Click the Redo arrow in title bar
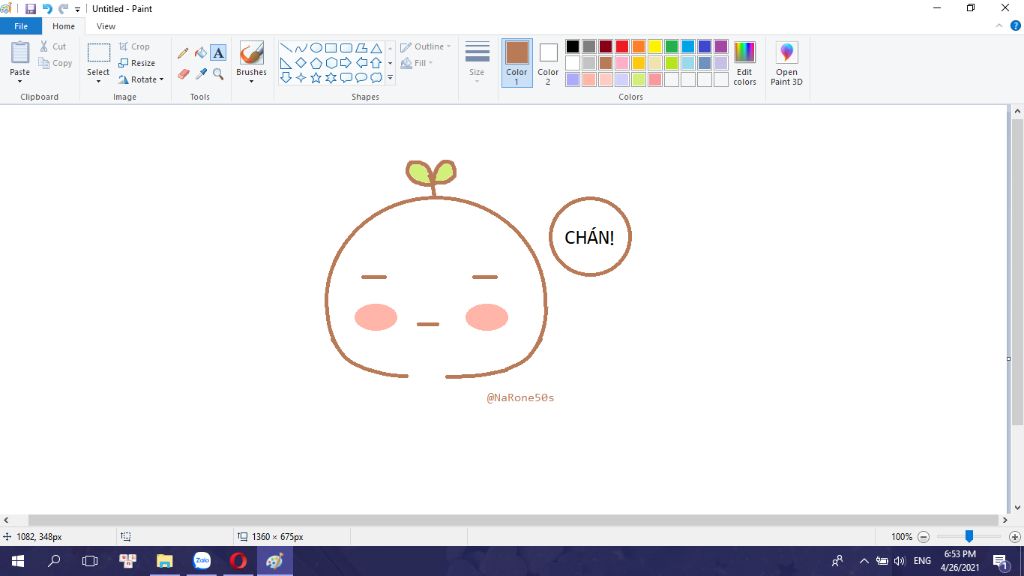The height and width of the screenshot is (576, 1024). click(63, 8)
